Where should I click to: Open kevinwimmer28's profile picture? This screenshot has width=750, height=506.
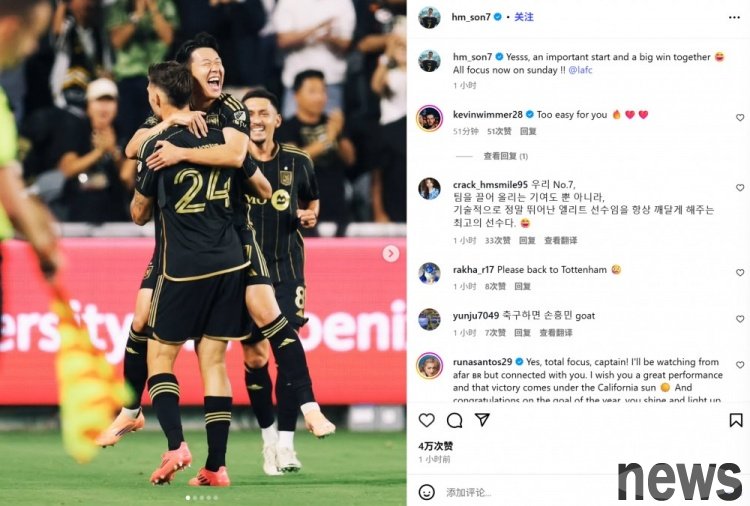(x=430, y=118)
